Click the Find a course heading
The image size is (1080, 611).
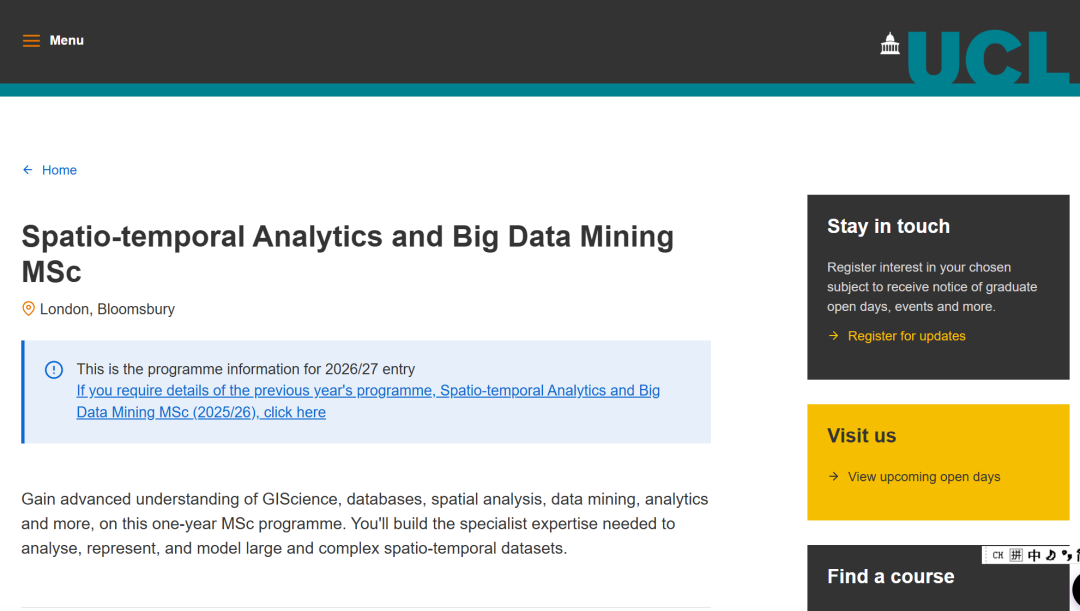(x=890, y=576)
